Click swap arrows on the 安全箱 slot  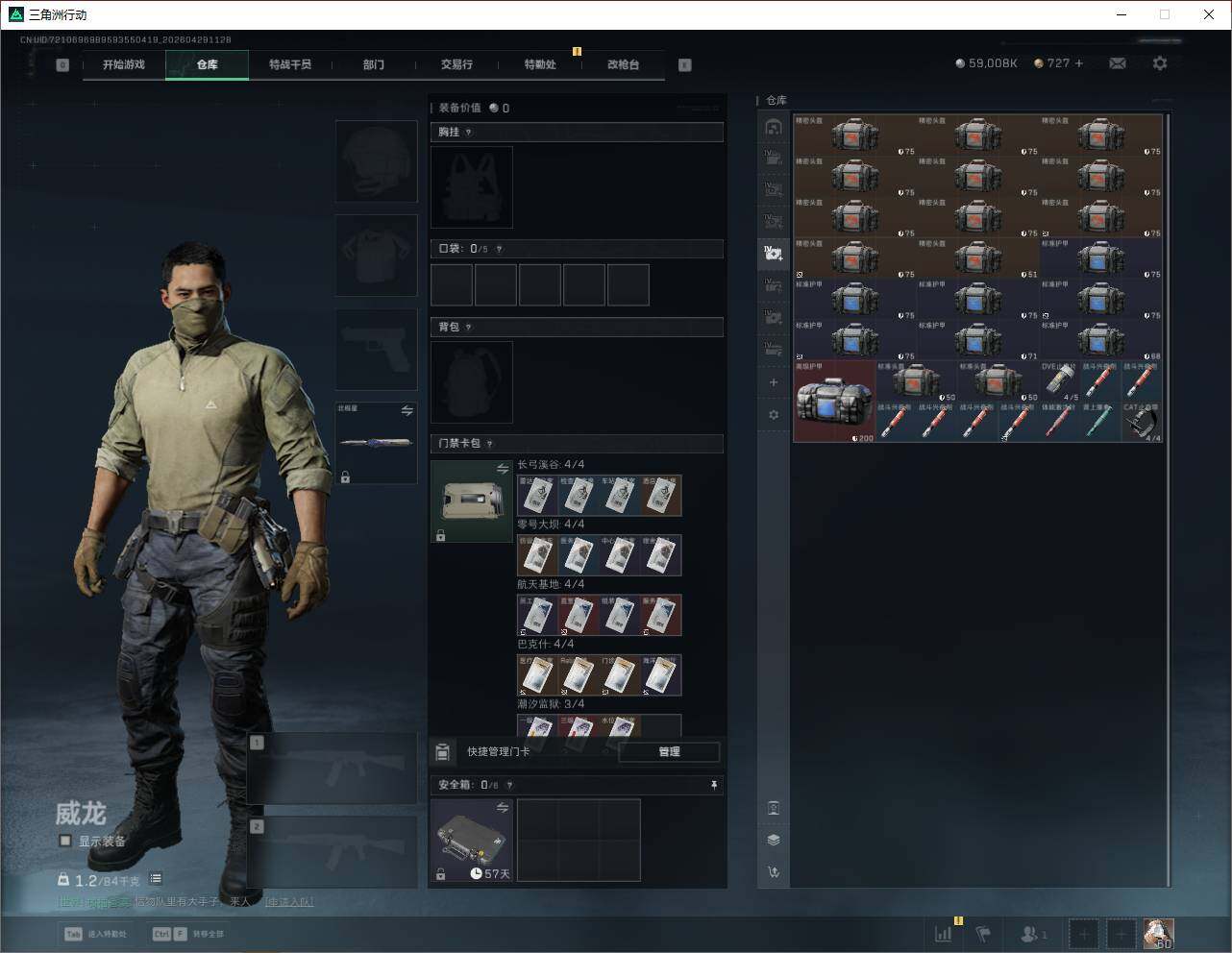pyautogui.click(x=502, y=808)
